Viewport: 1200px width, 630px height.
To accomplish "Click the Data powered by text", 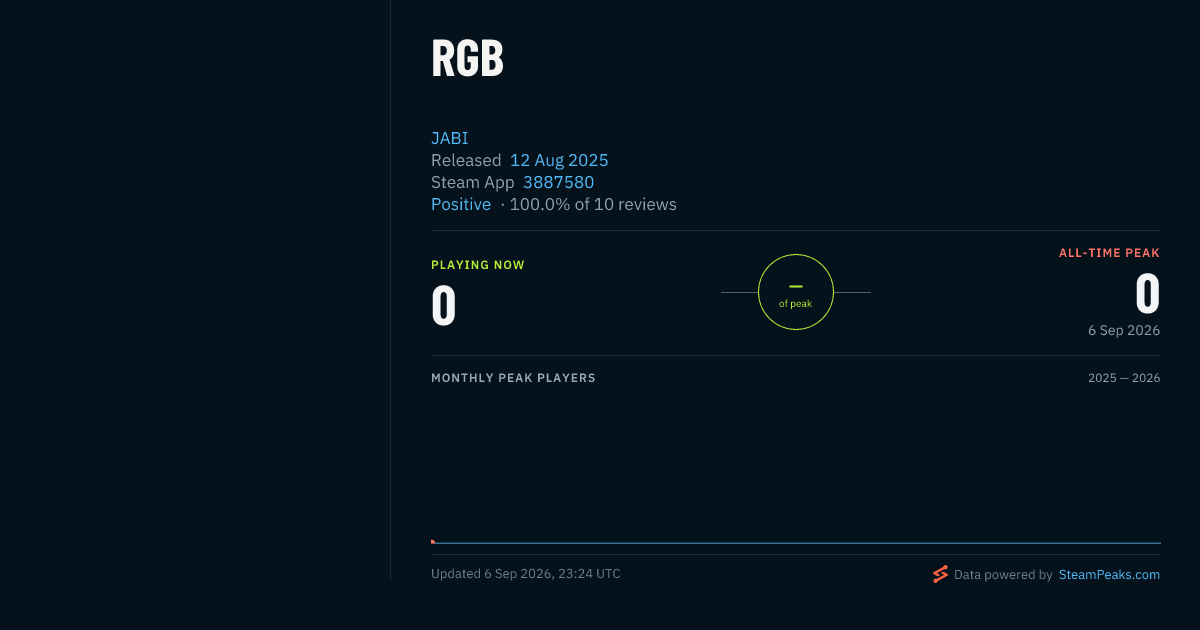I will click(1003, 575).
